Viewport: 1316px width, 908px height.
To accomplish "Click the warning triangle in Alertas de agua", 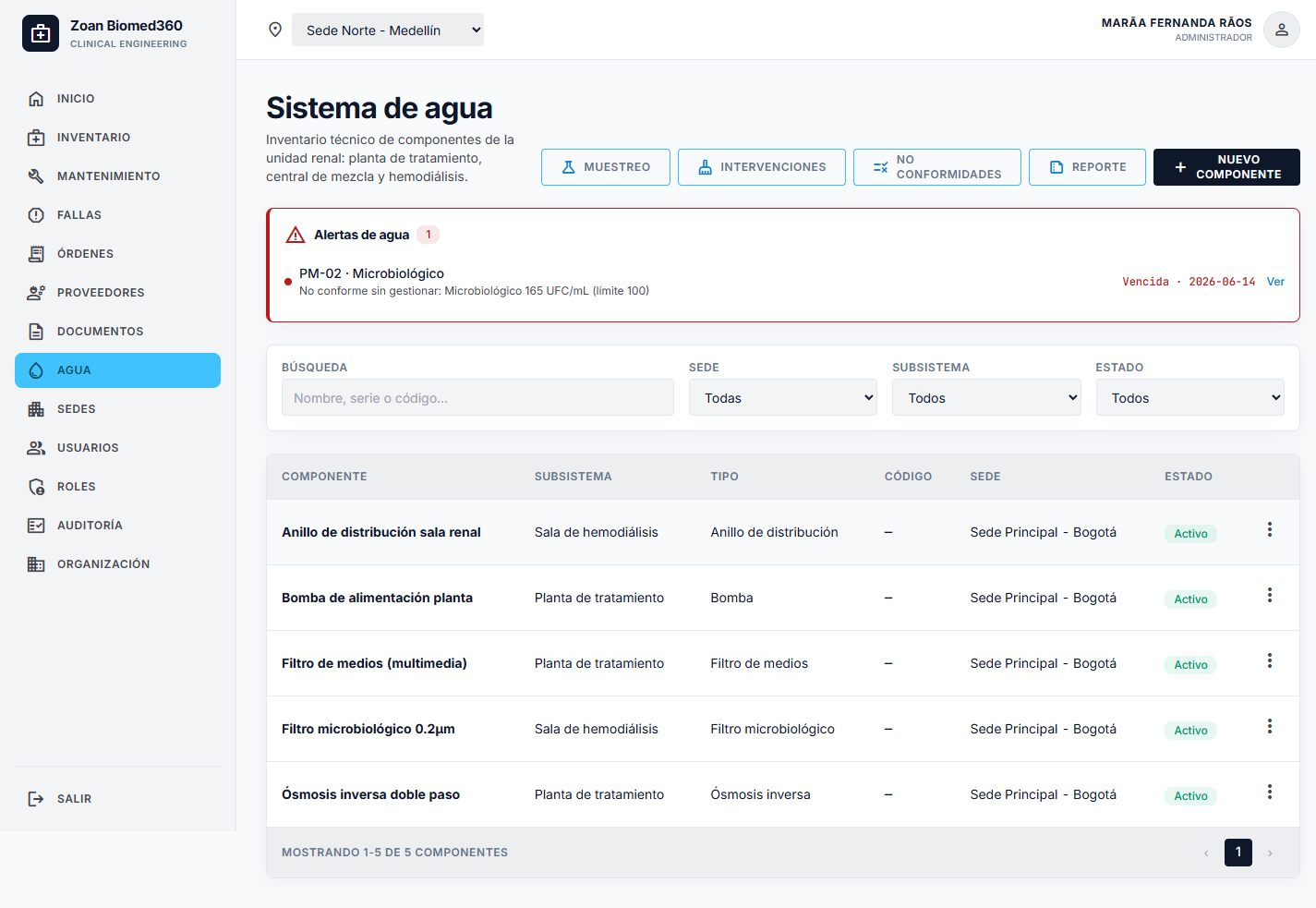I will click(x=296, y=235).
